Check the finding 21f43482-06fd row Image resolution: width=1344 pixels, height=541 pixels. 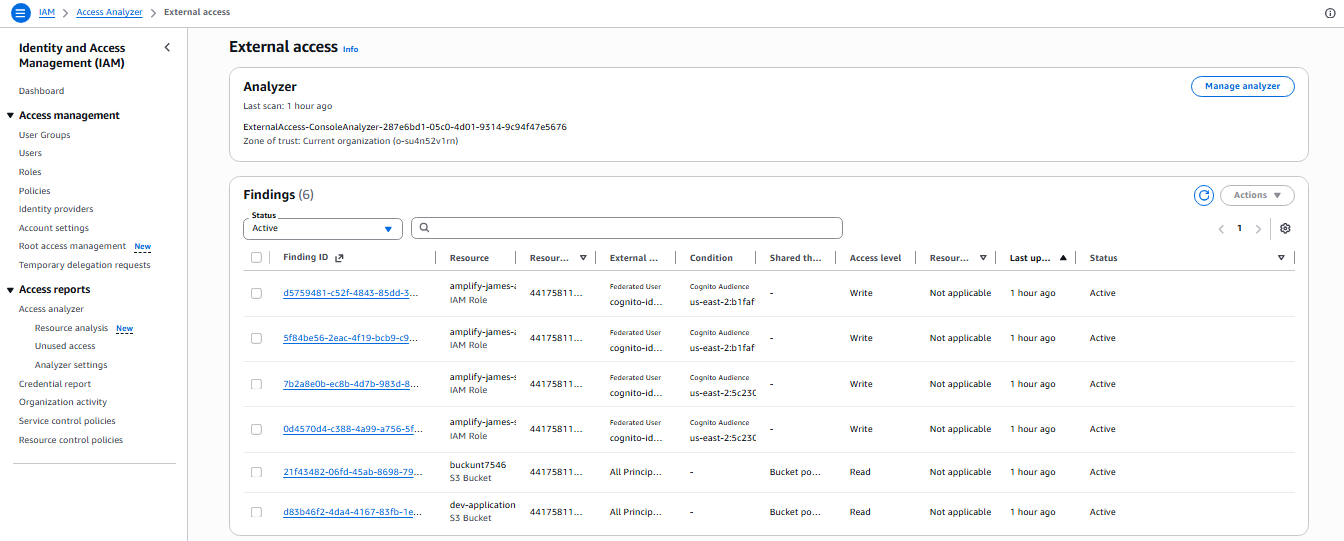tap(256, 472)
